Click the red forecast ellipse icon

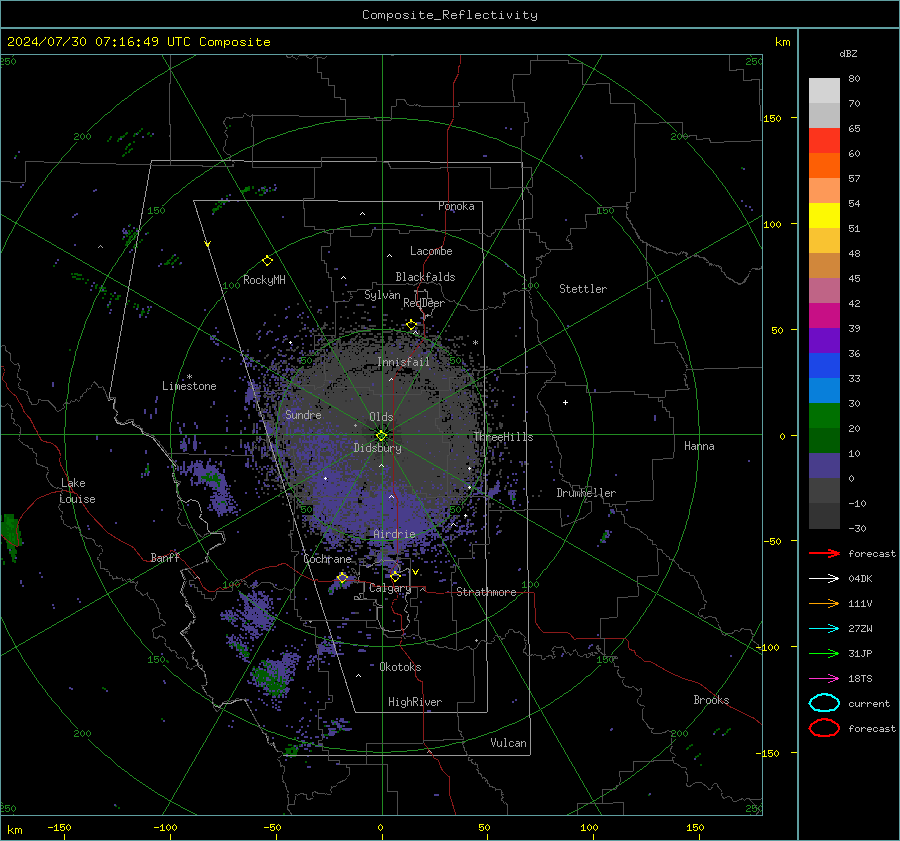coord(824,728)
